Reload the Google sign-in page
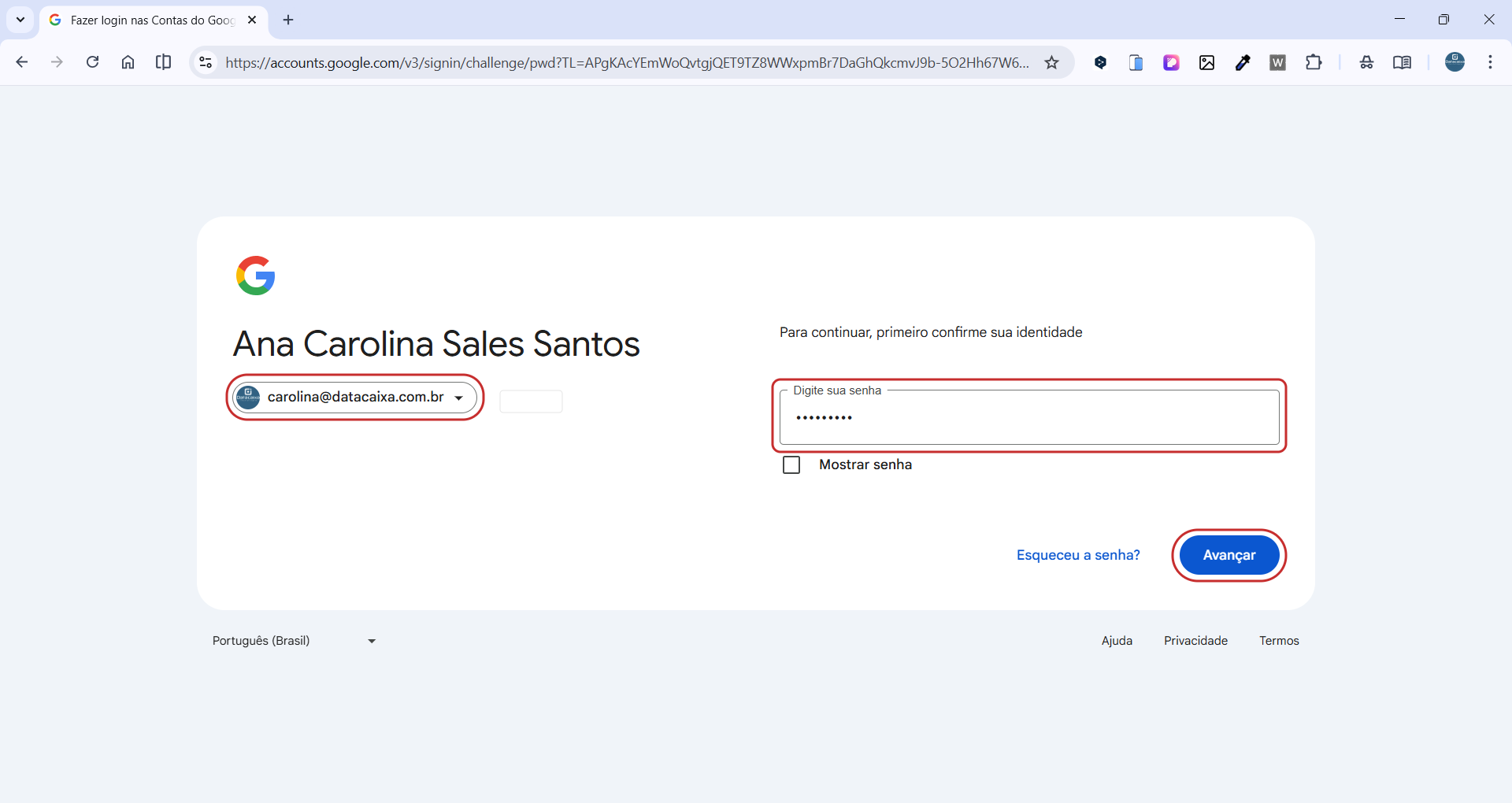Image resolution: width=1512 pixels, height=803 pixels. click(92, 62)
